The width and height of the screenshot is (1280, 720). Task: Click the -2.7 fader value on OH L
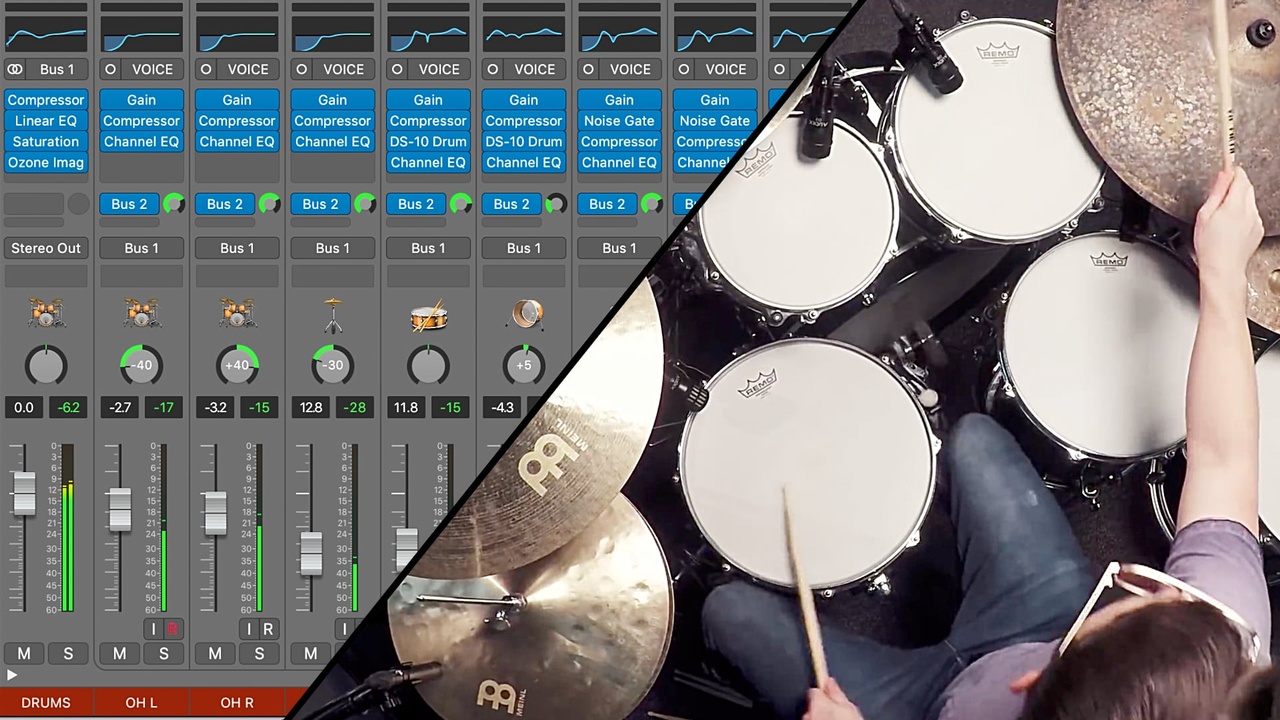tap(120, 408)
